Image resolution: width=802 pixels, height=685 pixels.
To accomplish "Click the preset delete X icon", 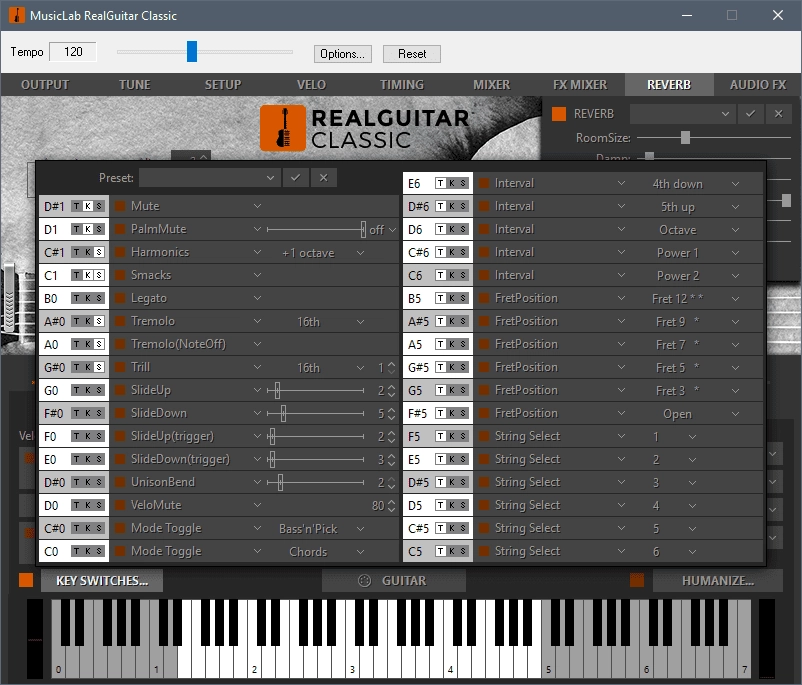I will click(323, 178).
